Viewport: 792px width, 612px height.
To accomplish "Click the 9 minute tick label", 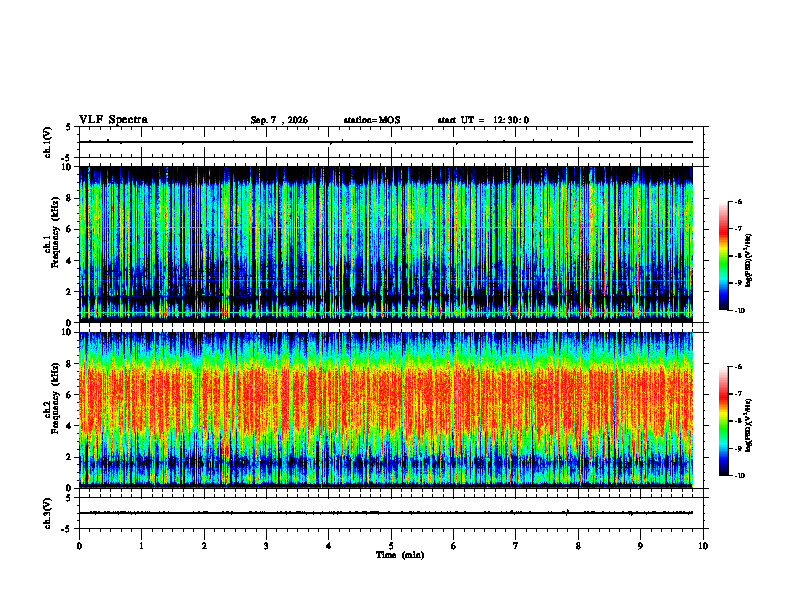I will tap(640, 546).
